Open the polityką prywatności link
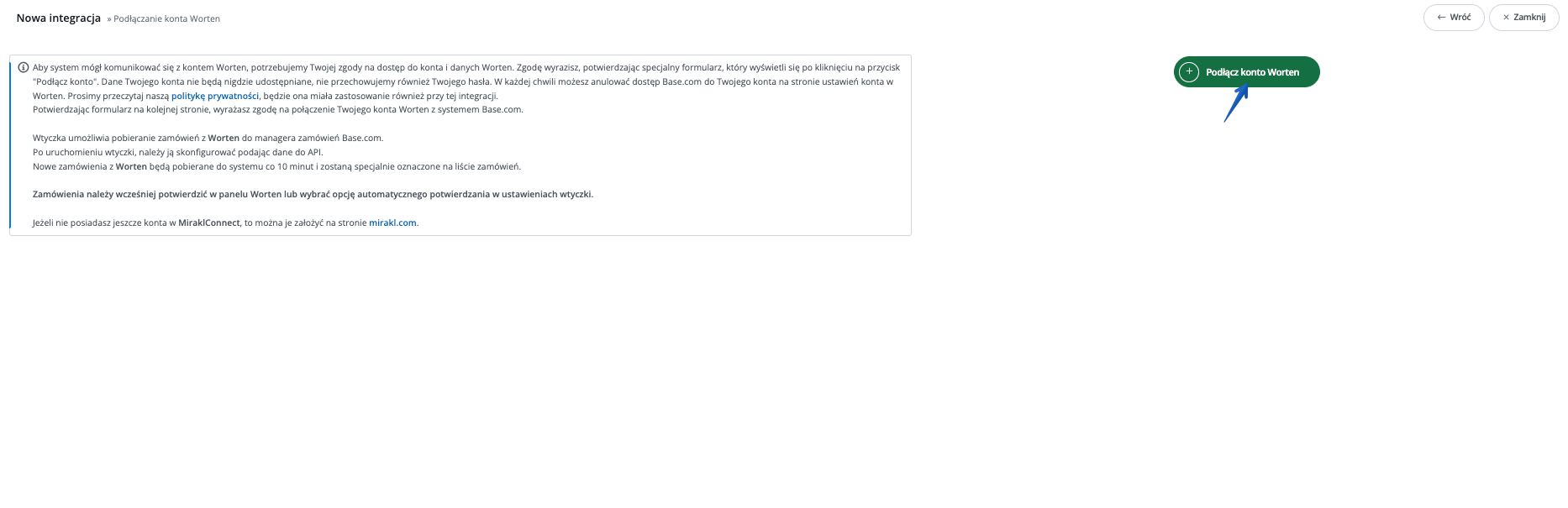 pyautogui.click(x=215, y=96)
